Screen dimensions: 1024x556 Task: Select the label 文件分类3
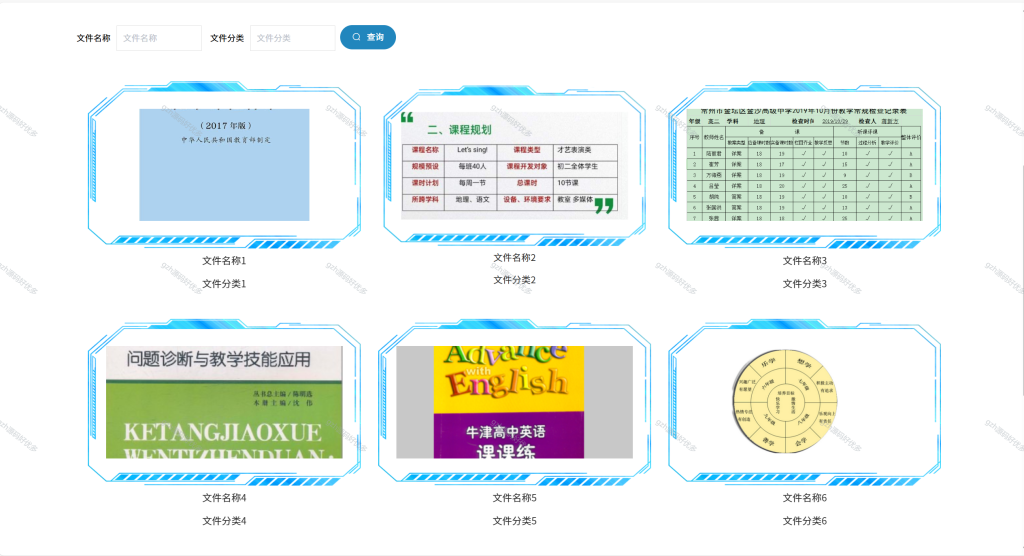805,284
